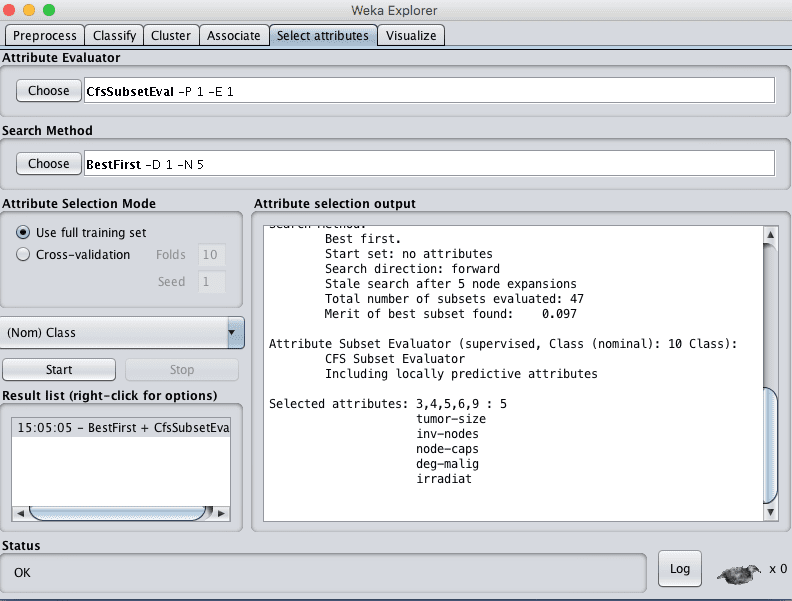Click the deg-malig attribute text

coord(448,464)
